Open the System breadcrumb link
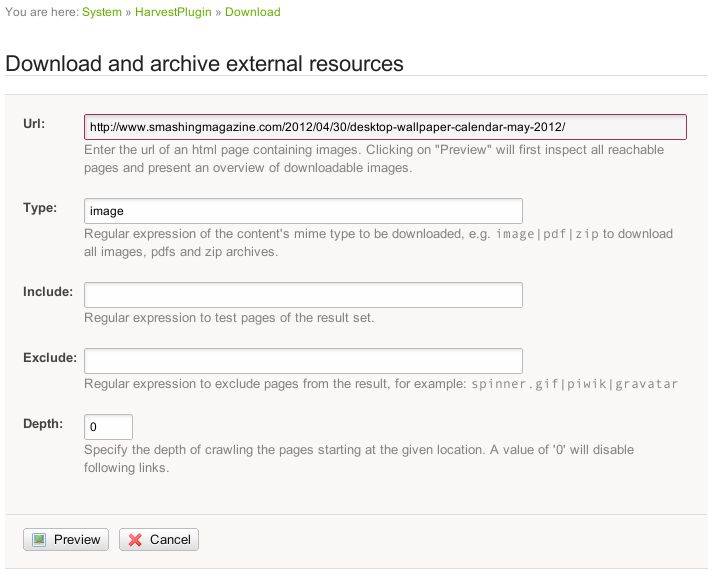The image size is (726, 582). pyautogui.click(x=102, y=12)
